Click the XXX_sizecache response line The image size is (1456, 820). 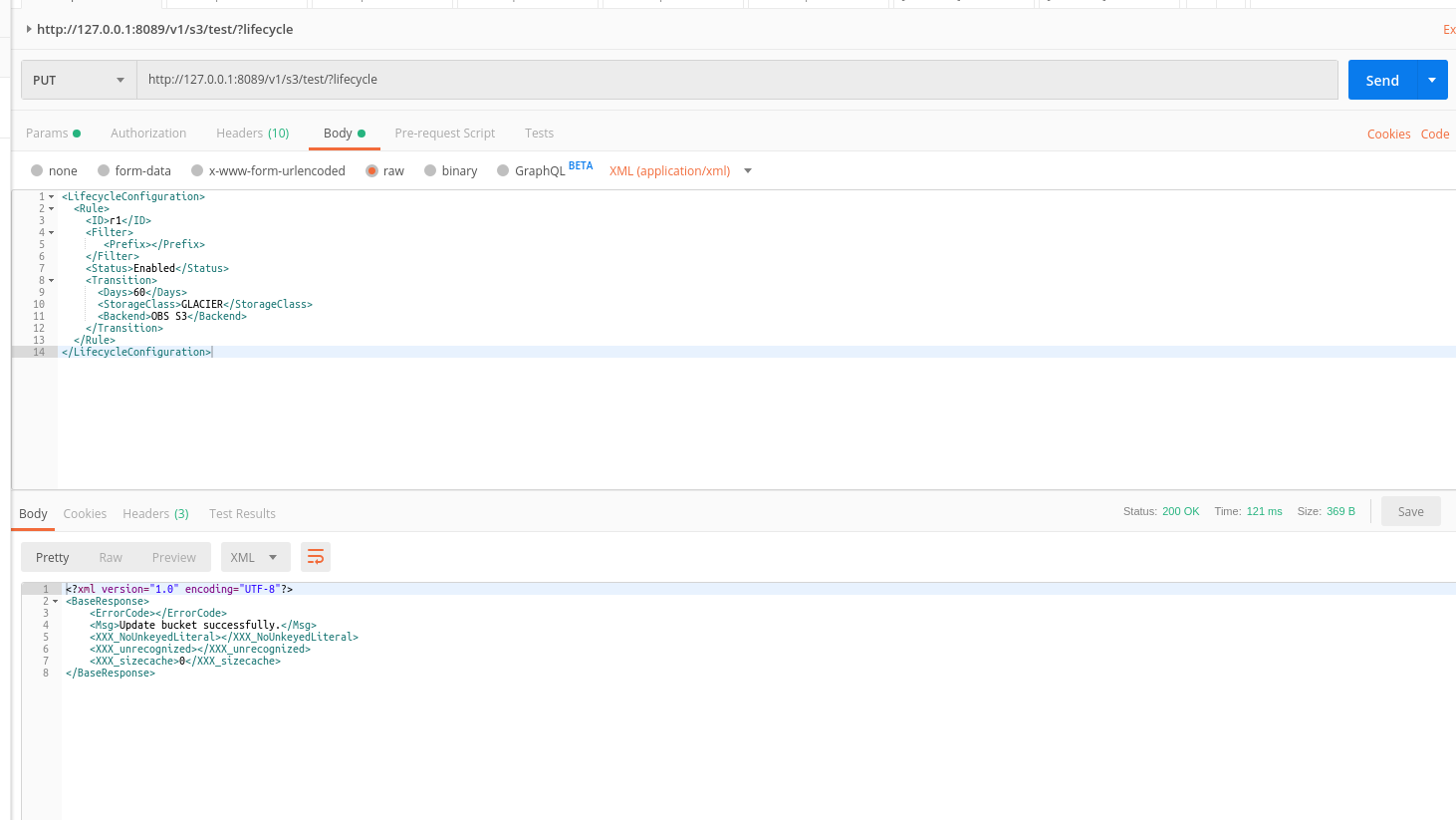pos(185,661)
